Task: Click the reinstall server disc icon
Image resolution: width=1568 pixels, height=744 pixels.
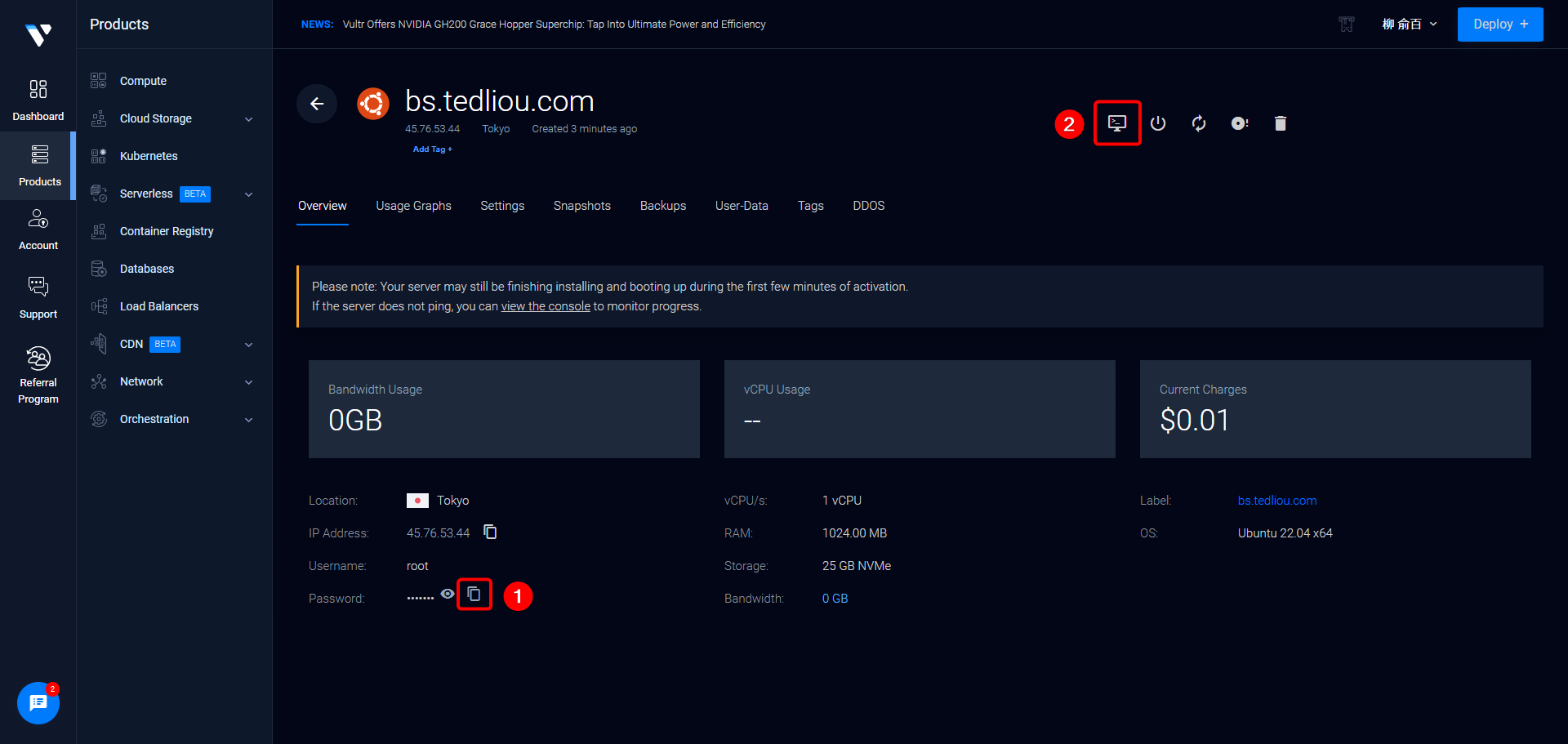Action: pos(1240,123)
